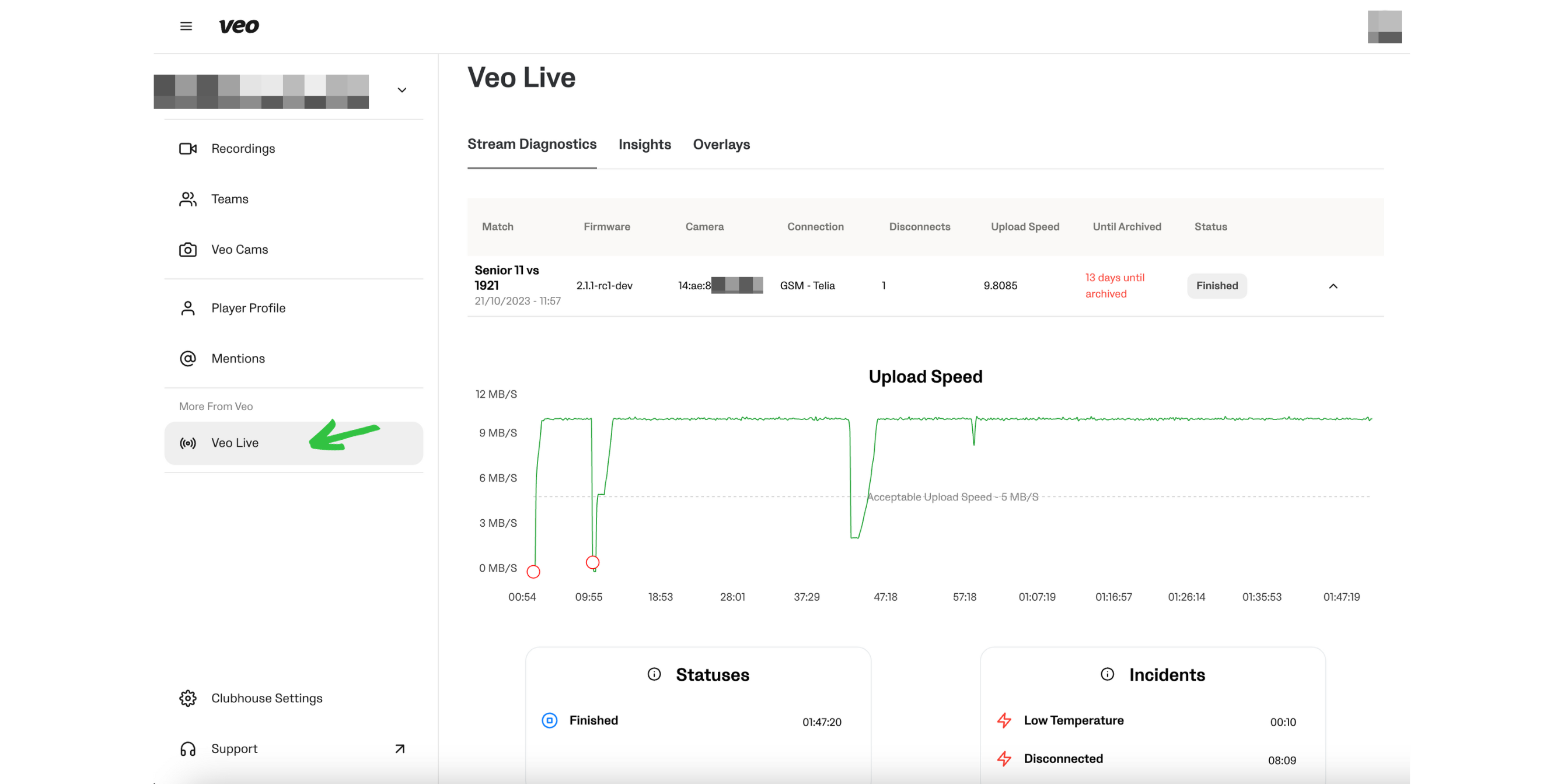Click the Player Profile person icon
The width and height of the screenshot is (1564, 784).
(x=187, y=308)
